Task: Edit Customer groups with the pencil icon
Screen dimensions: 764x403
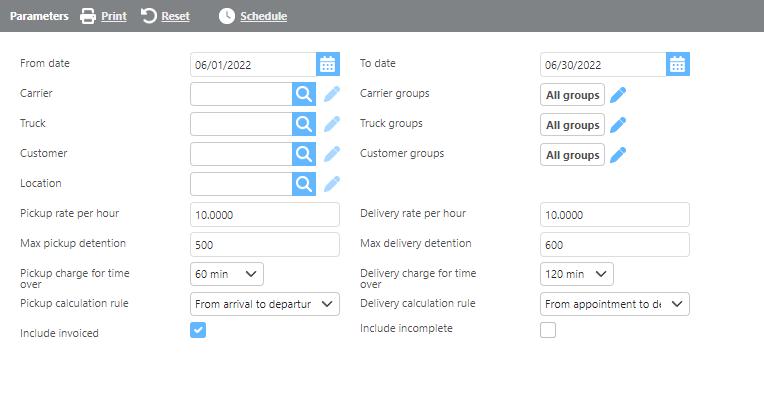Action: [618, 155]
